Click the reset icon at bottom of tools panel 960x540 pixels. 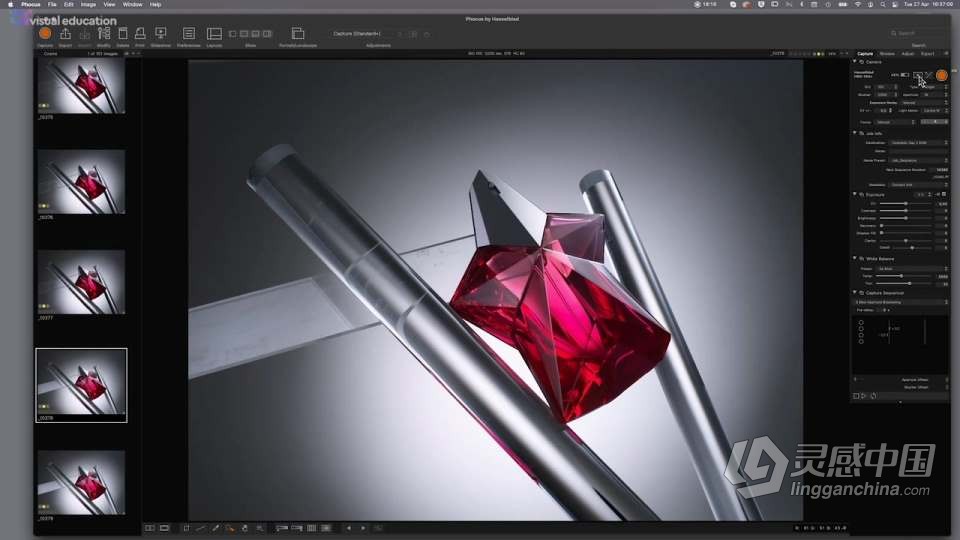[x=874, y=396]
